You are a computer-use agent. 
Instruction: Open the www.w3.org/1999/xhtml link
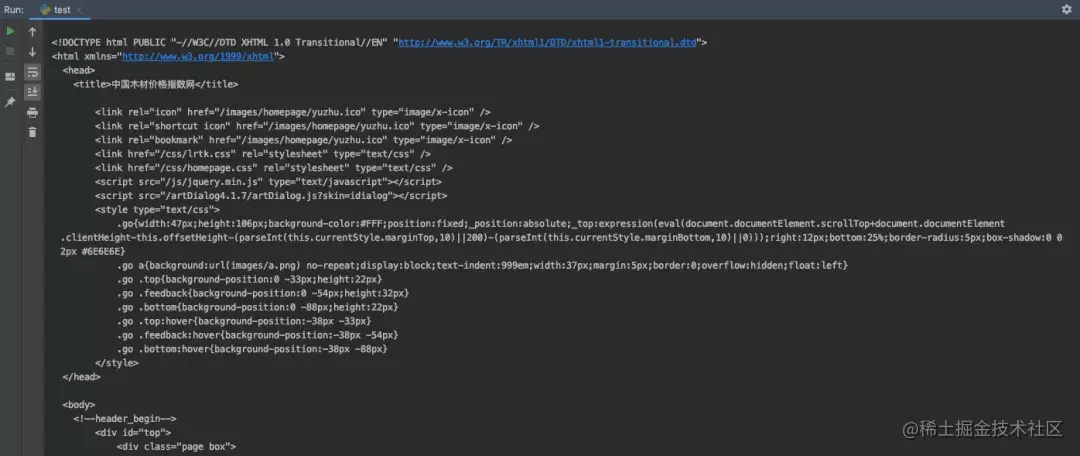tap(198, 56)
